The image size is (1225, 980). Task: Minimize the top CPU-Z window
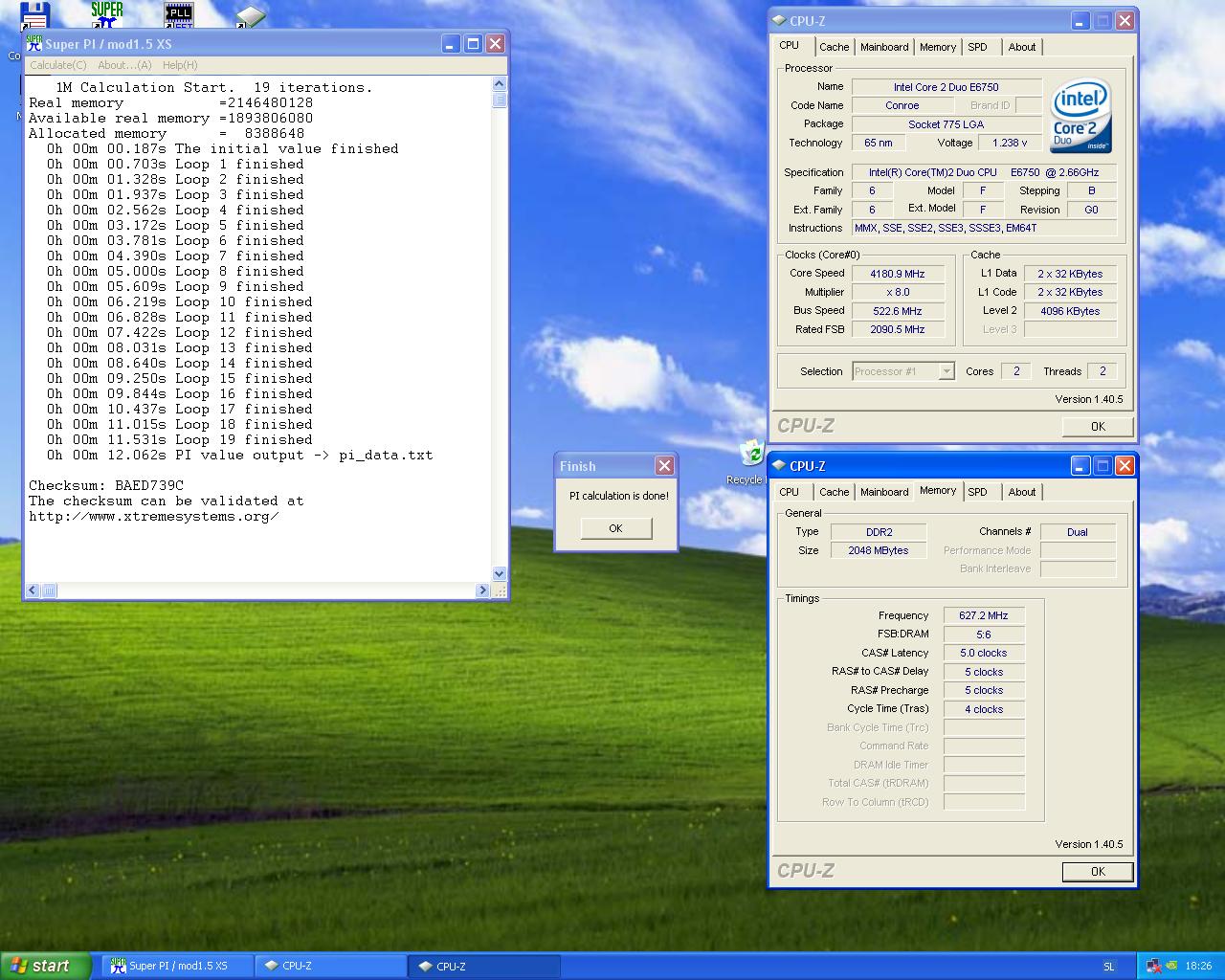point(1080,20)
